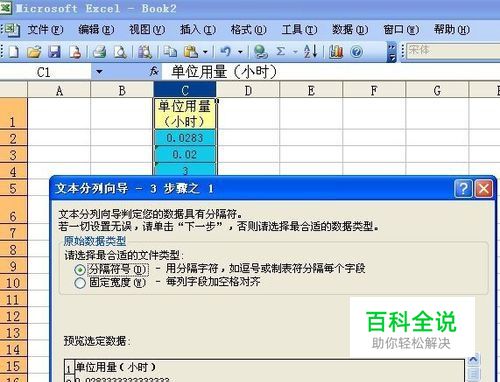Open the 工具(T) menu
Image resolution: width=500 pixels, height=382 pixels.
click(x=299, y=30)
